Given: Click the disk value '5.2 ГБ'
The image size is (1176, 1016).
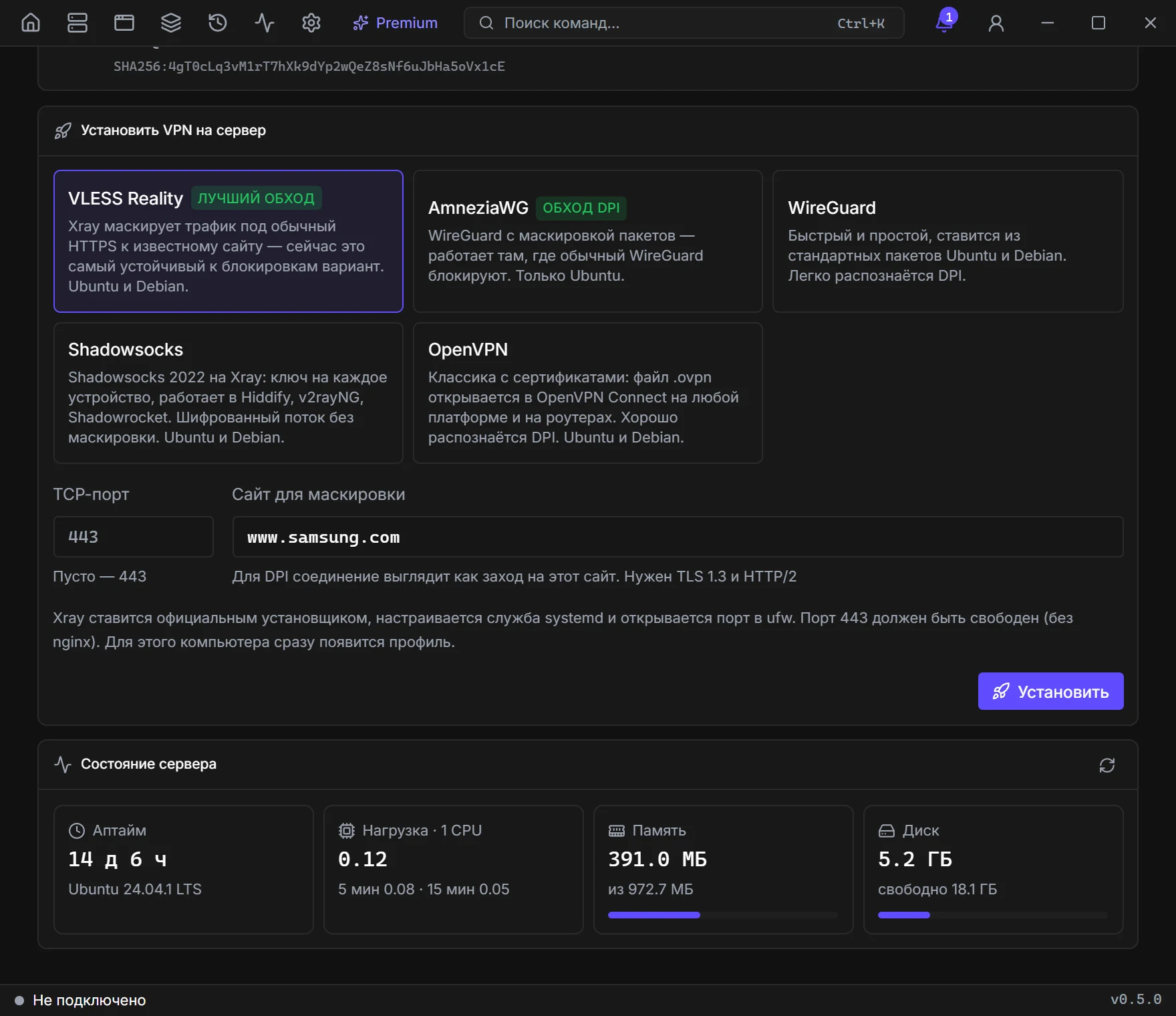Looking at the screenshot, I should pos(915,859).
